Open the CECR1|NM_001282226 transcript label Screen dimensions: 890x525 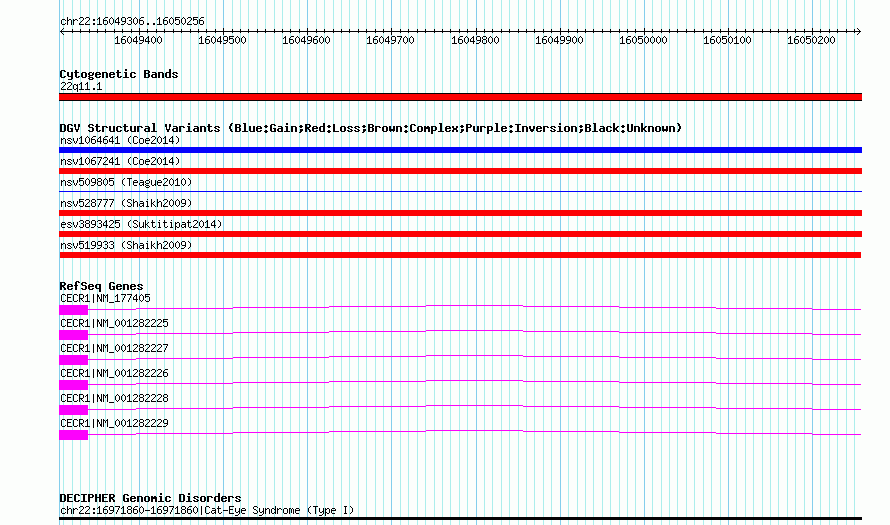[114, 373]
